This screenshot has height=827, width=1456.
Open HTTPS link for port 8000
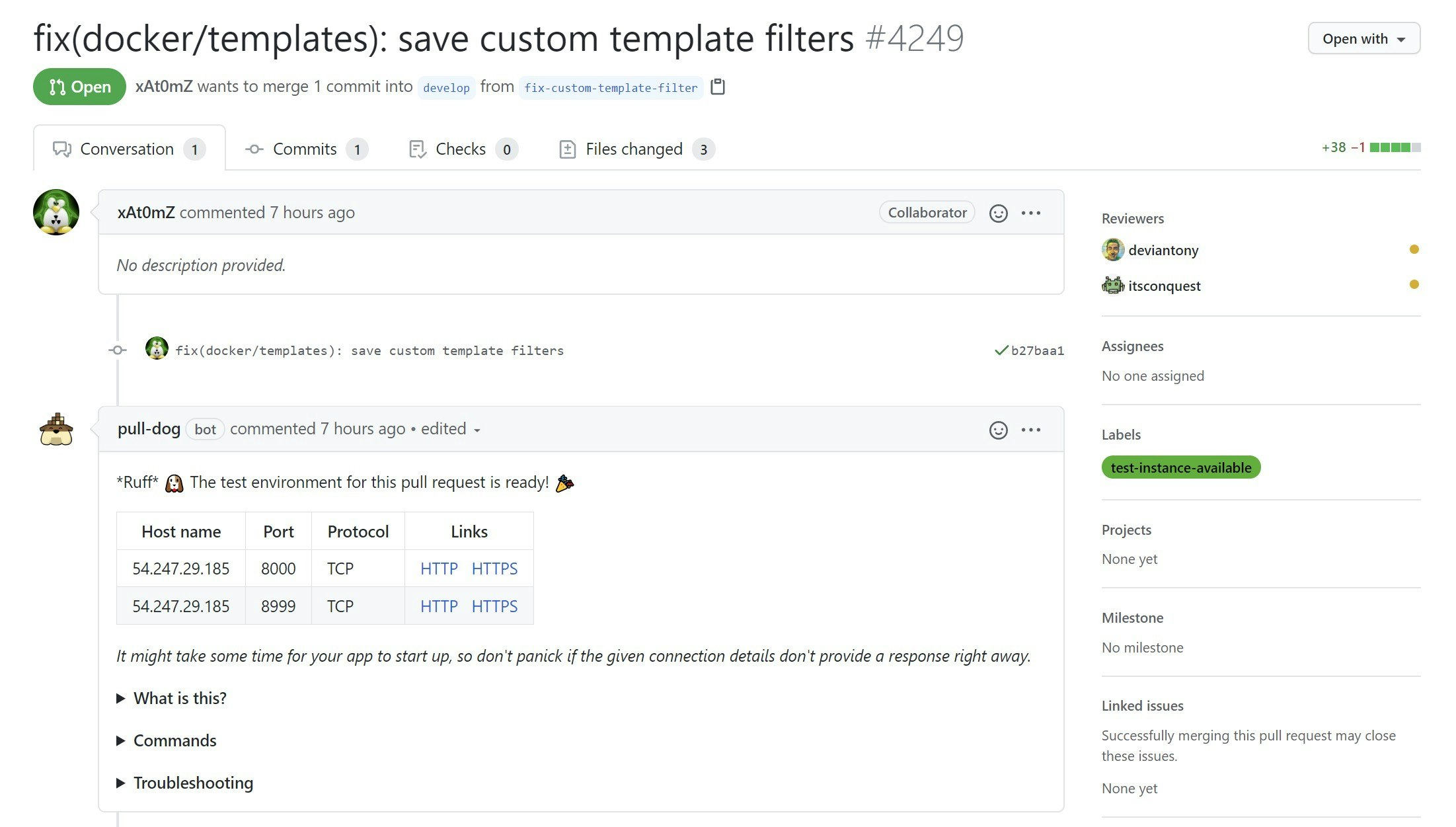494,569
